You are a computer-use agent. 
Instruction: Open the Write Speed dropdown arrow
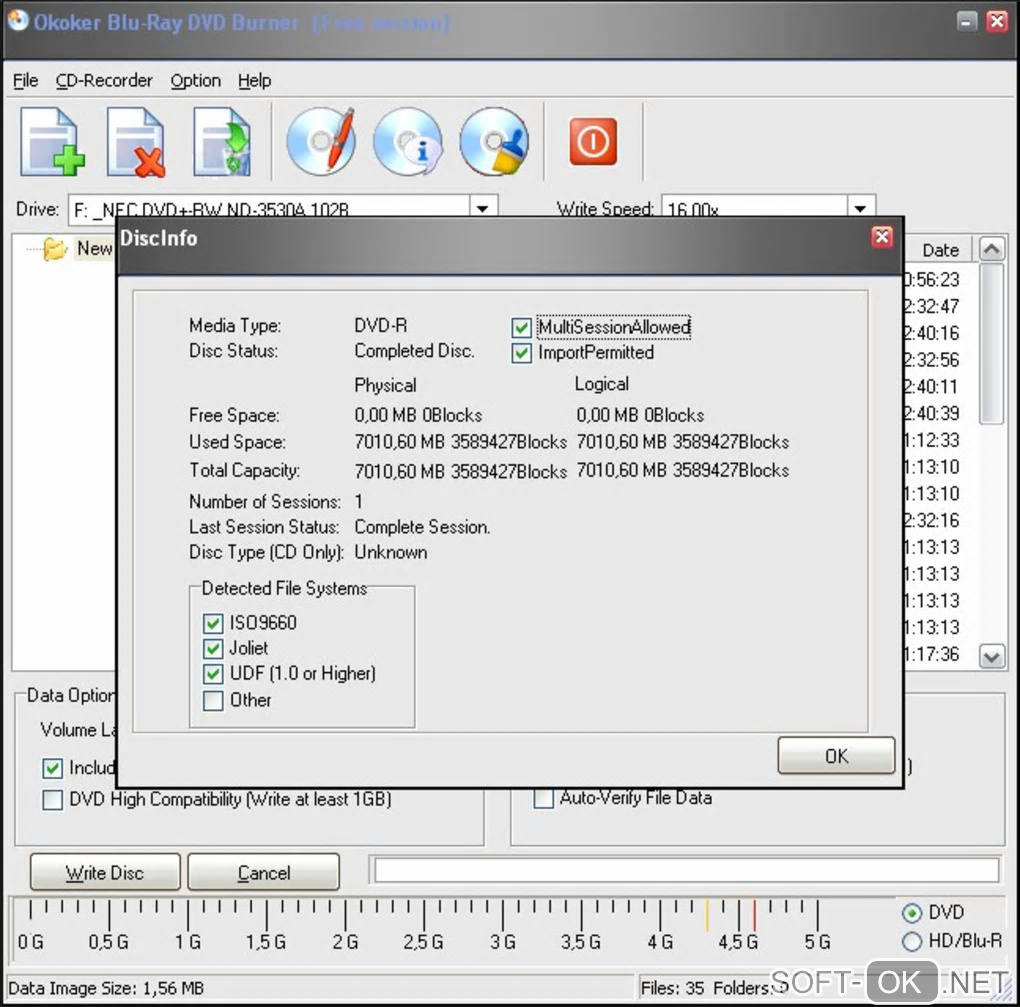pyautogui.click(x=860, y=209)
